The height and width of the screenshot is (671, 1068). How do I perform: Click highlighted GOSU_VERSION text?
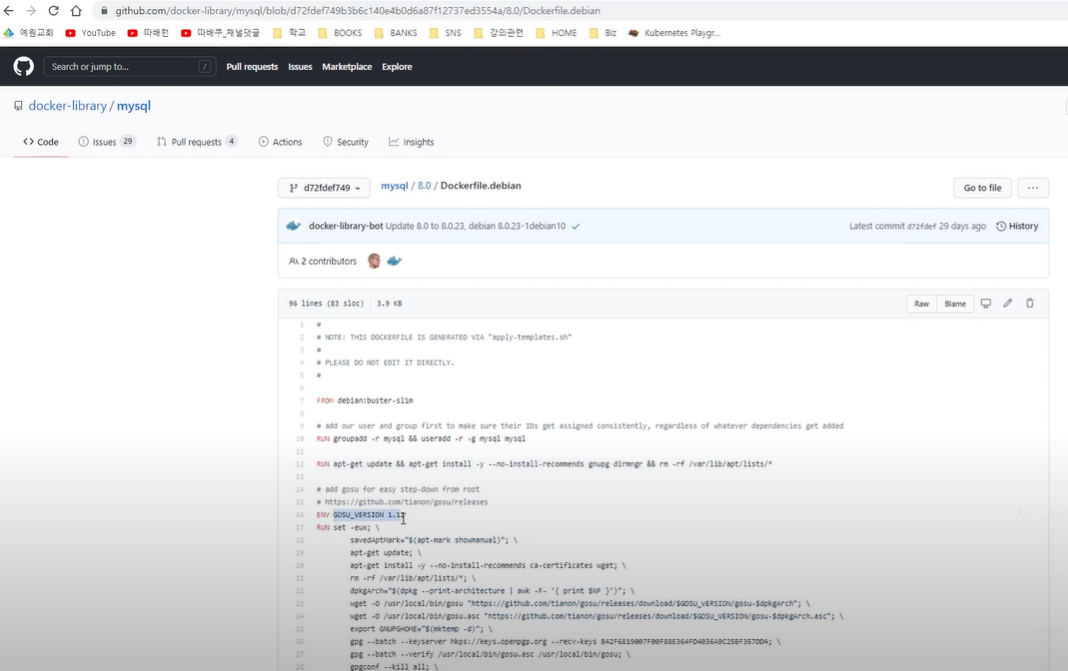(368, 515)
